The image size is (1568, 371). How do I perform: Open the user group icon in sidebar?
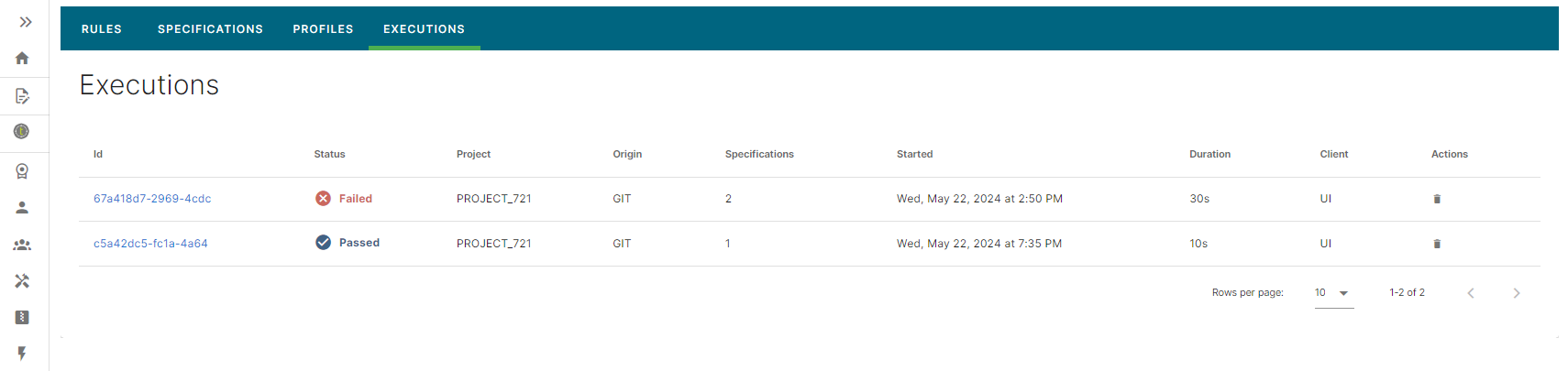(x=22, y=245)
